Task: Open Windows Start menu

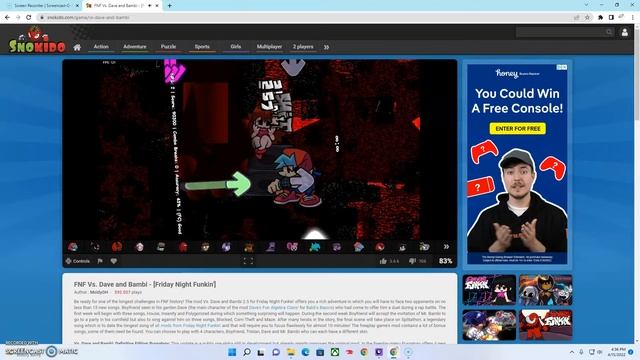Action: [x=232, y=352]
